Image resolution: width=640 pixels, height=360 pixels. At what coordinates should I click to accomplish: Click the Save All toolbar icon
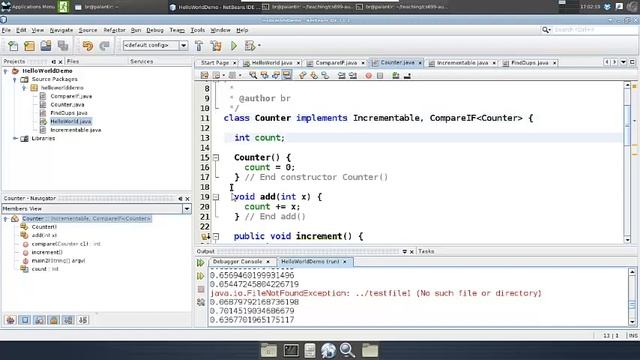click(62, 46)
